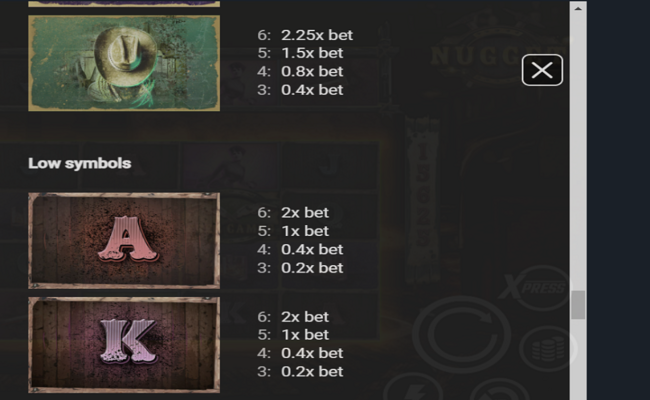
Task: Click the lightning bolt turbo icon
Action: point(414,390)
